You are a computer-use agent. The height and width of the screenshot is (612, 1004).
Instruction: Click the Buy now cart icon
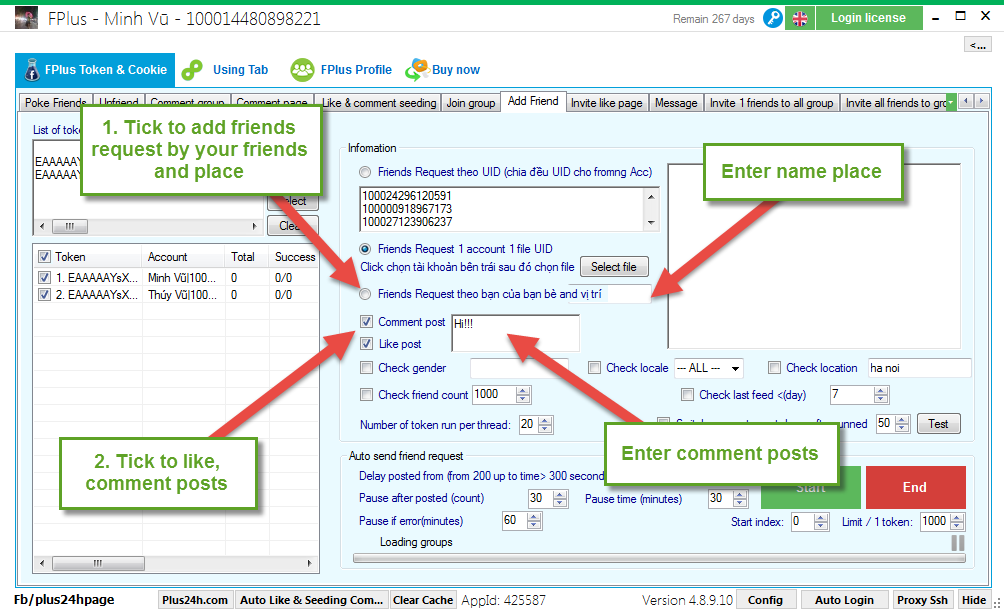pos(417,70)
